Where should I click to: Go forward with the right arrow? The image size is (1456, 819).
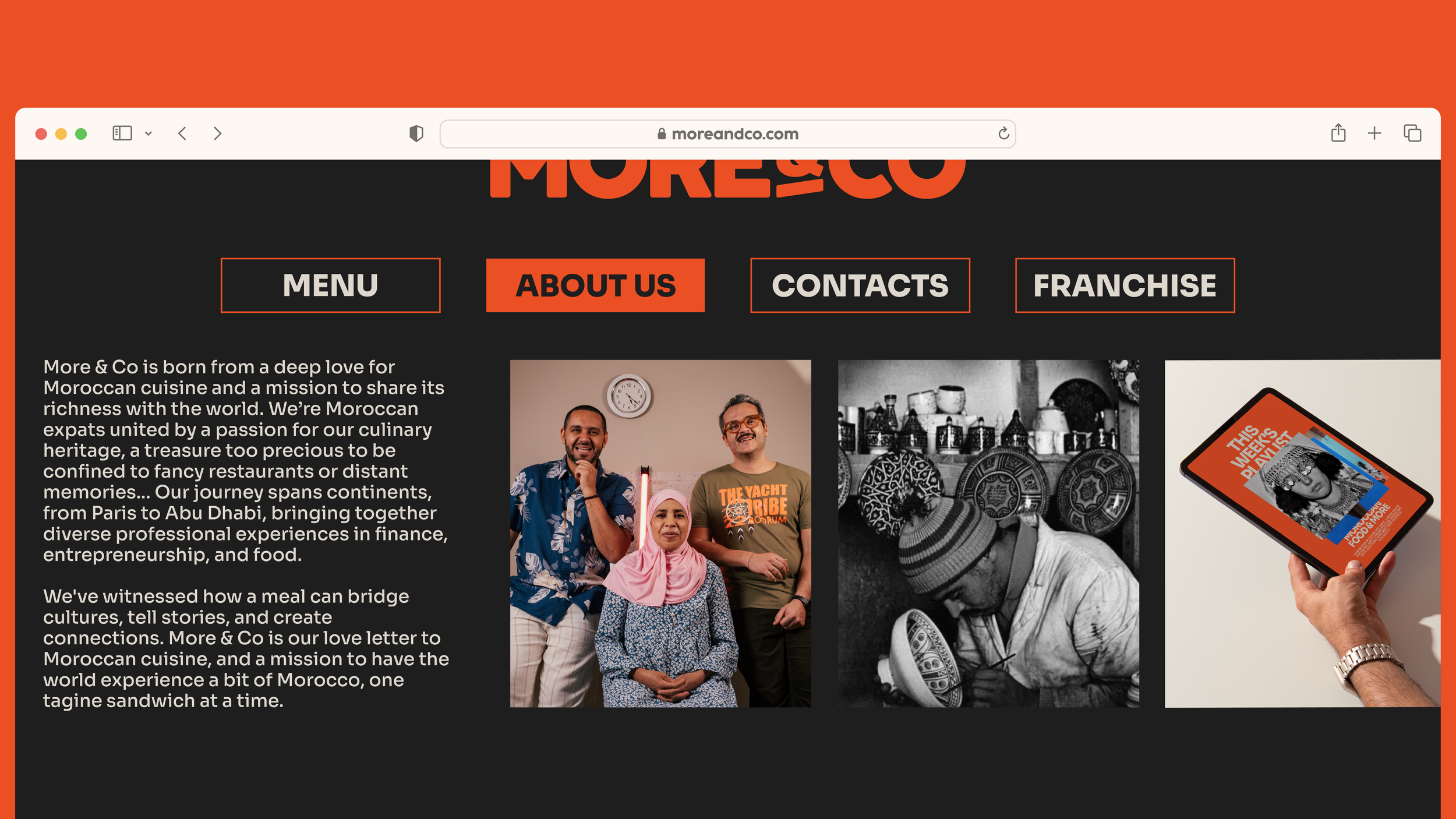[x=217, y=133]
